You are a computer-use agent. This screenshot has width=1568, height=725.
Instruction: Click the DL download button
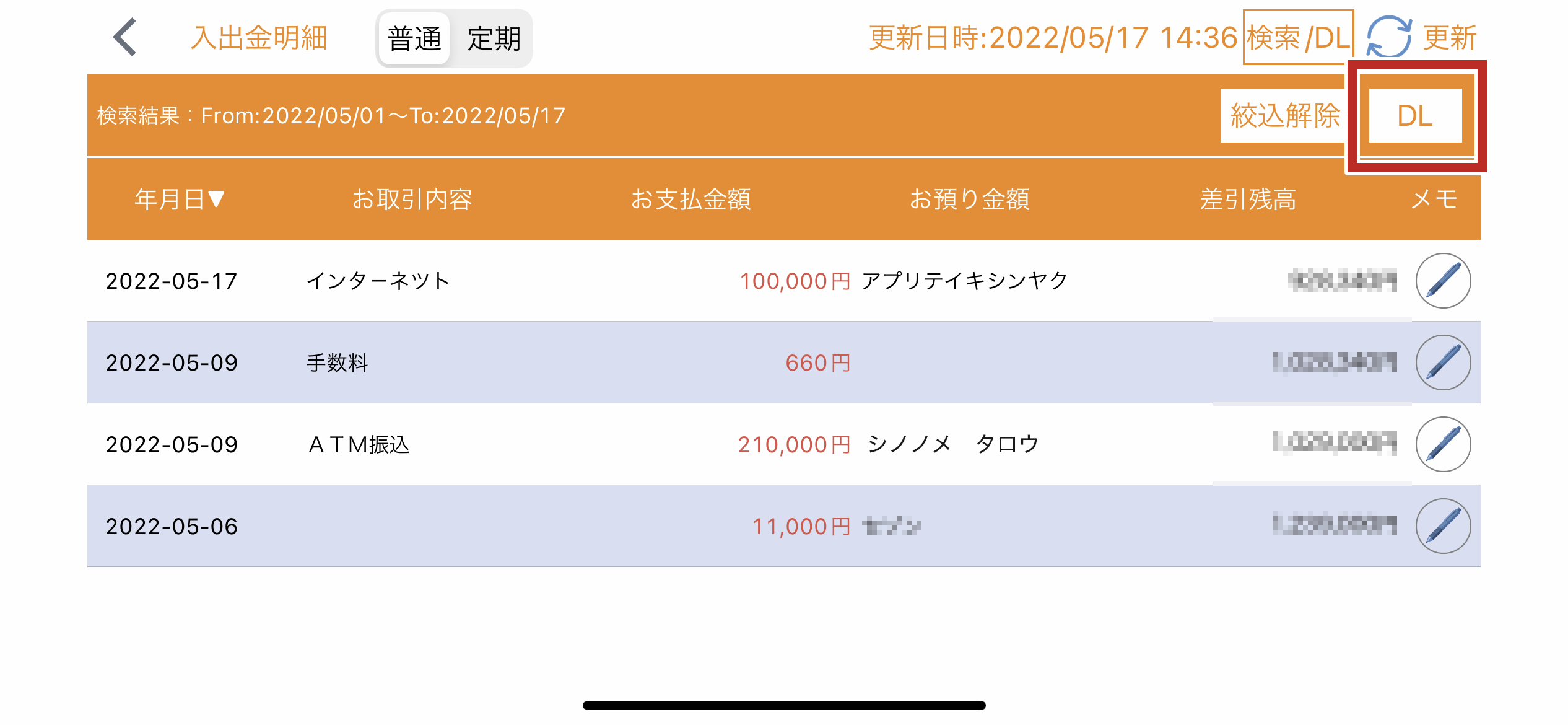(x=1415, y=116)
